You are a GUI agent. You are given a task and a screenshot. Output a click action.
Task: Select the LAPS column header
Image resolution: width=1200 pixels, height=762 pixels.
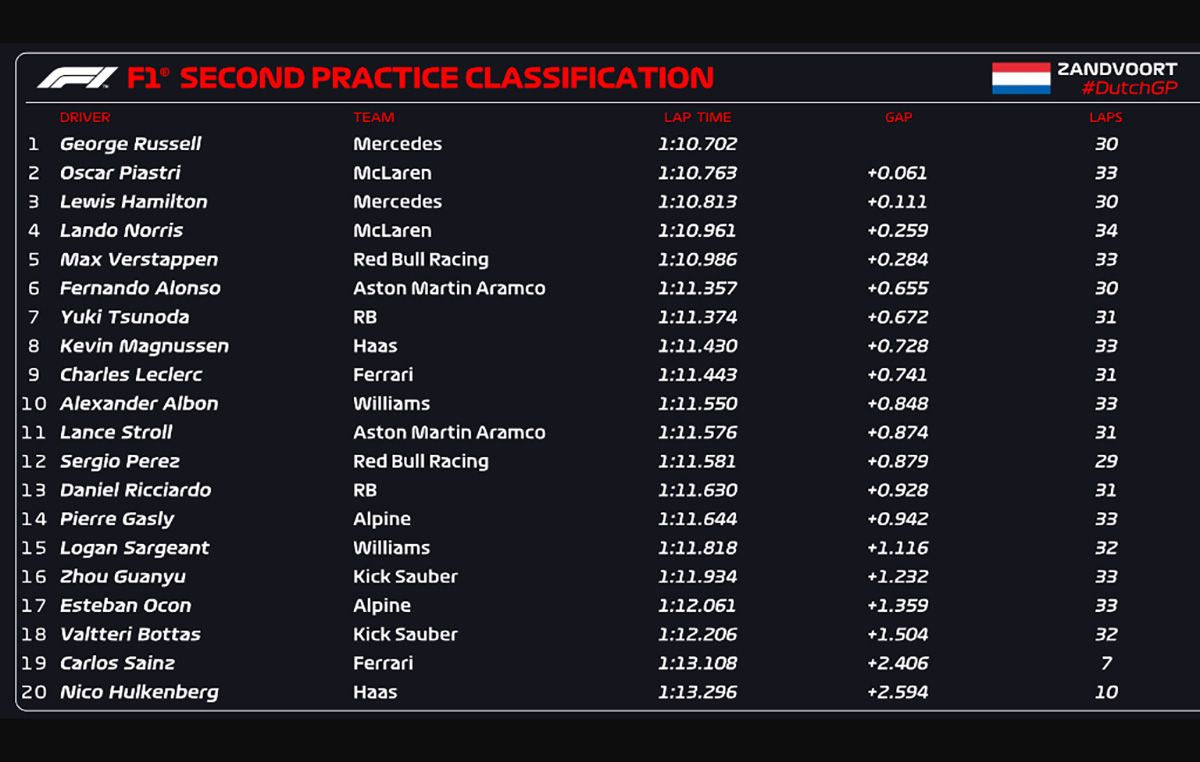(1105, 117)
